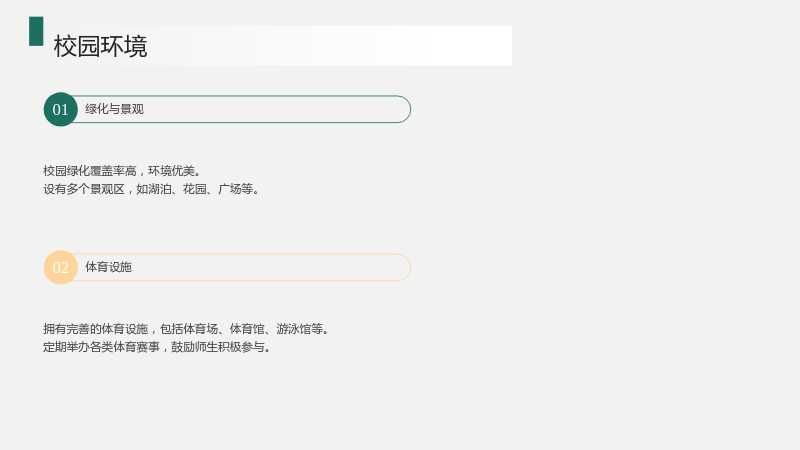Select the slide title 校园环境
The height and width of the screenshot is (450, 800).
pos(101,46)
